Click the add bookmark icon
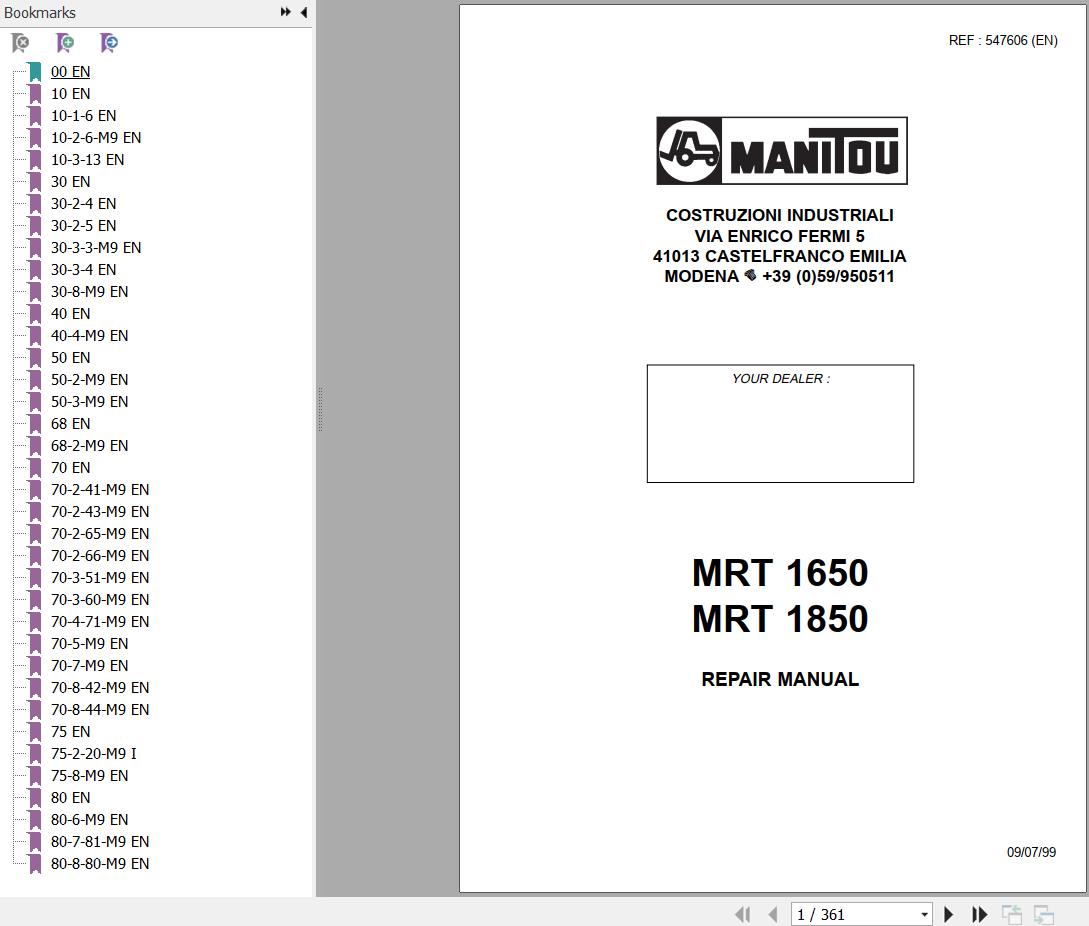Screen dimensions: 1089x926 pyautogui.click(x=65, y=43)
